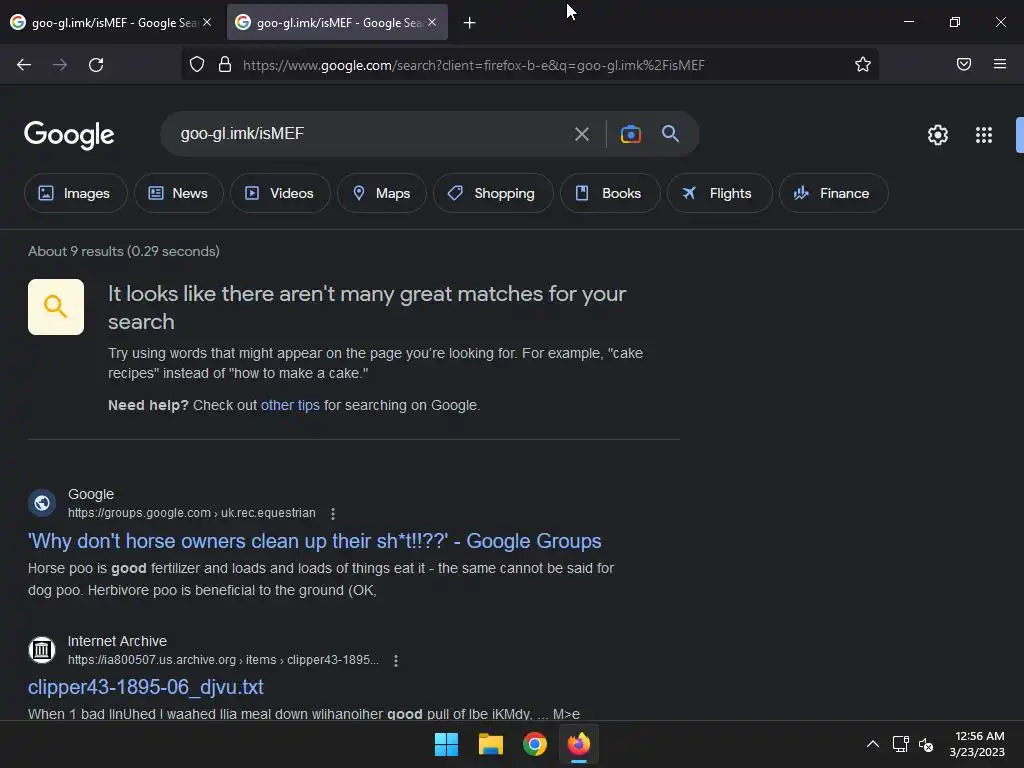Close the second active Google search tab
Screen dimensions: 1024x768
tap(432, 22)
